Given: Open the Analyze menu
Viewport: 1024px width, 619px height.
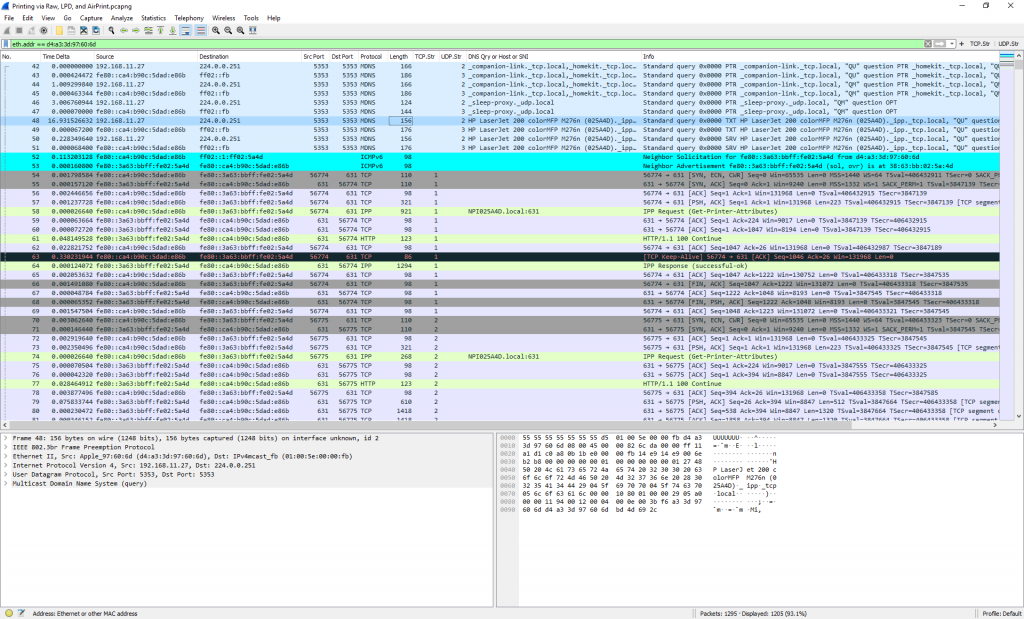Looking at the screenshot, I should pos(121,18).
